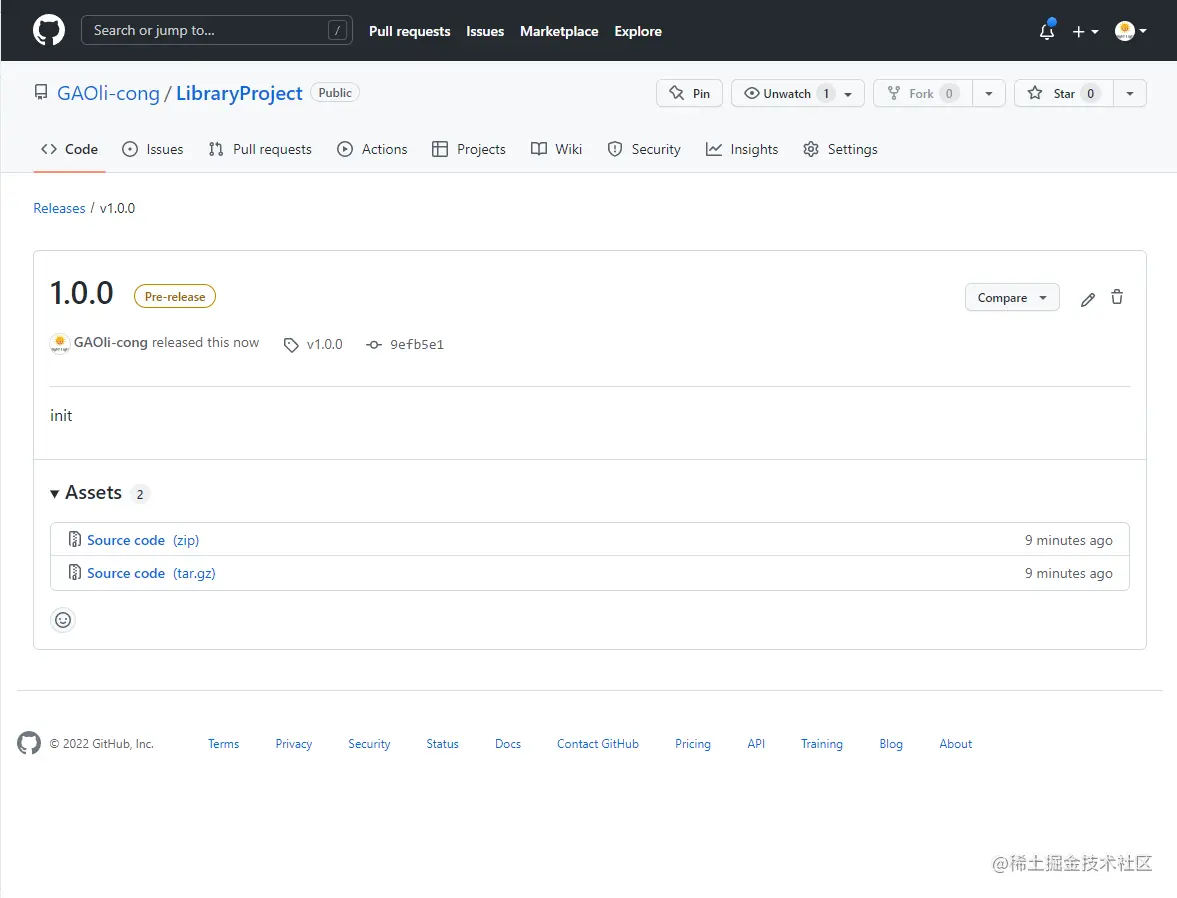Fork this repository
The image size is (1177, 898).
point(923,93)
